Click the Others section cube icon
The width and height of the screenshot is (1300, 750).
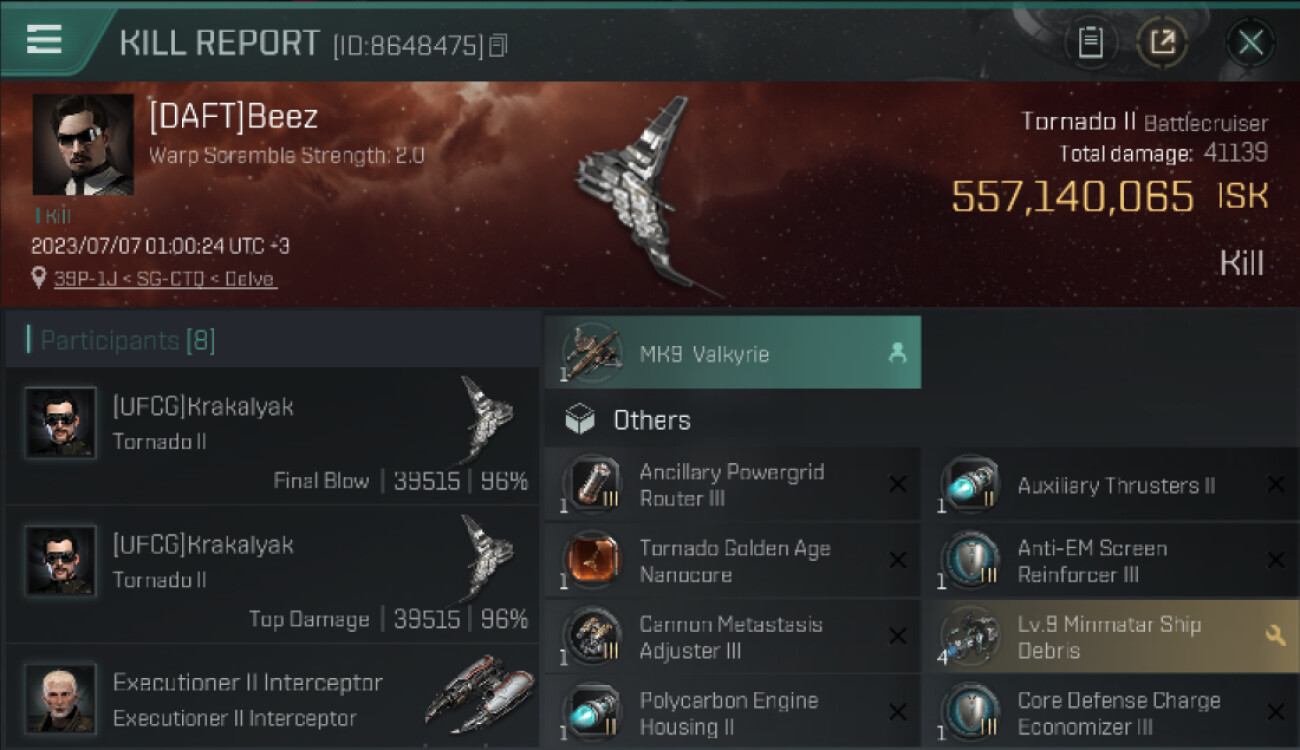click(x=580, y=420)
